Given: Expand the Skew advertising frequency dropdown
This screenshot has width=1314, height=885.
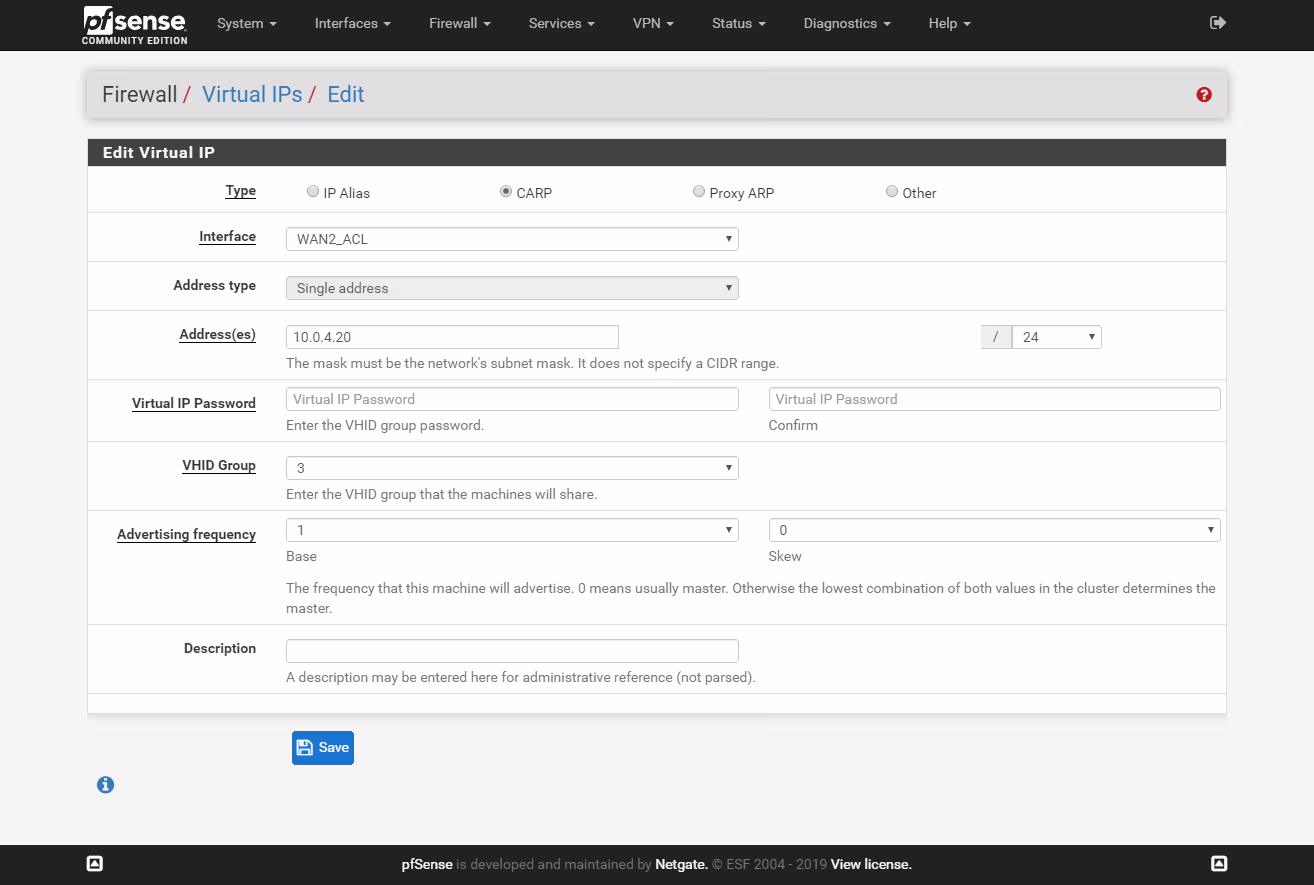Looking at the screenshot, I should 994,530.
